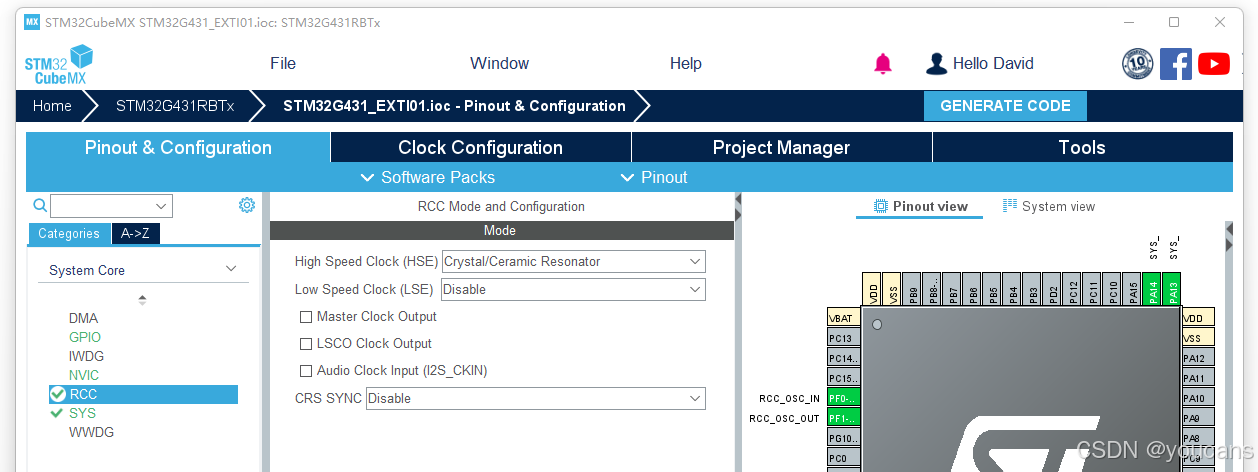
Task: Select pin PC13 on the chip
Action: coord(843,338)
